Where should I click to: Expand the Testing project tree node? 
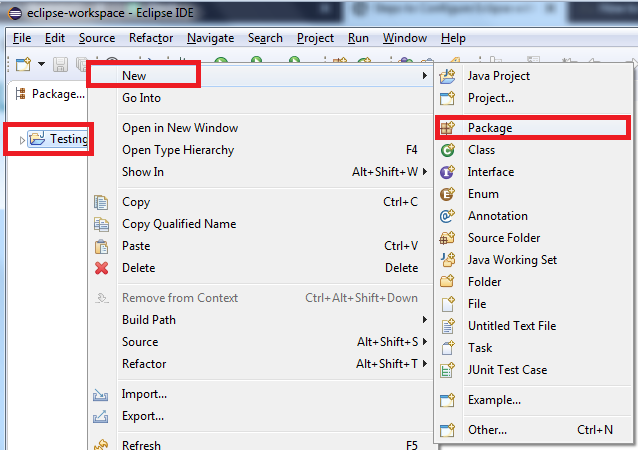[x=23, y=140]
